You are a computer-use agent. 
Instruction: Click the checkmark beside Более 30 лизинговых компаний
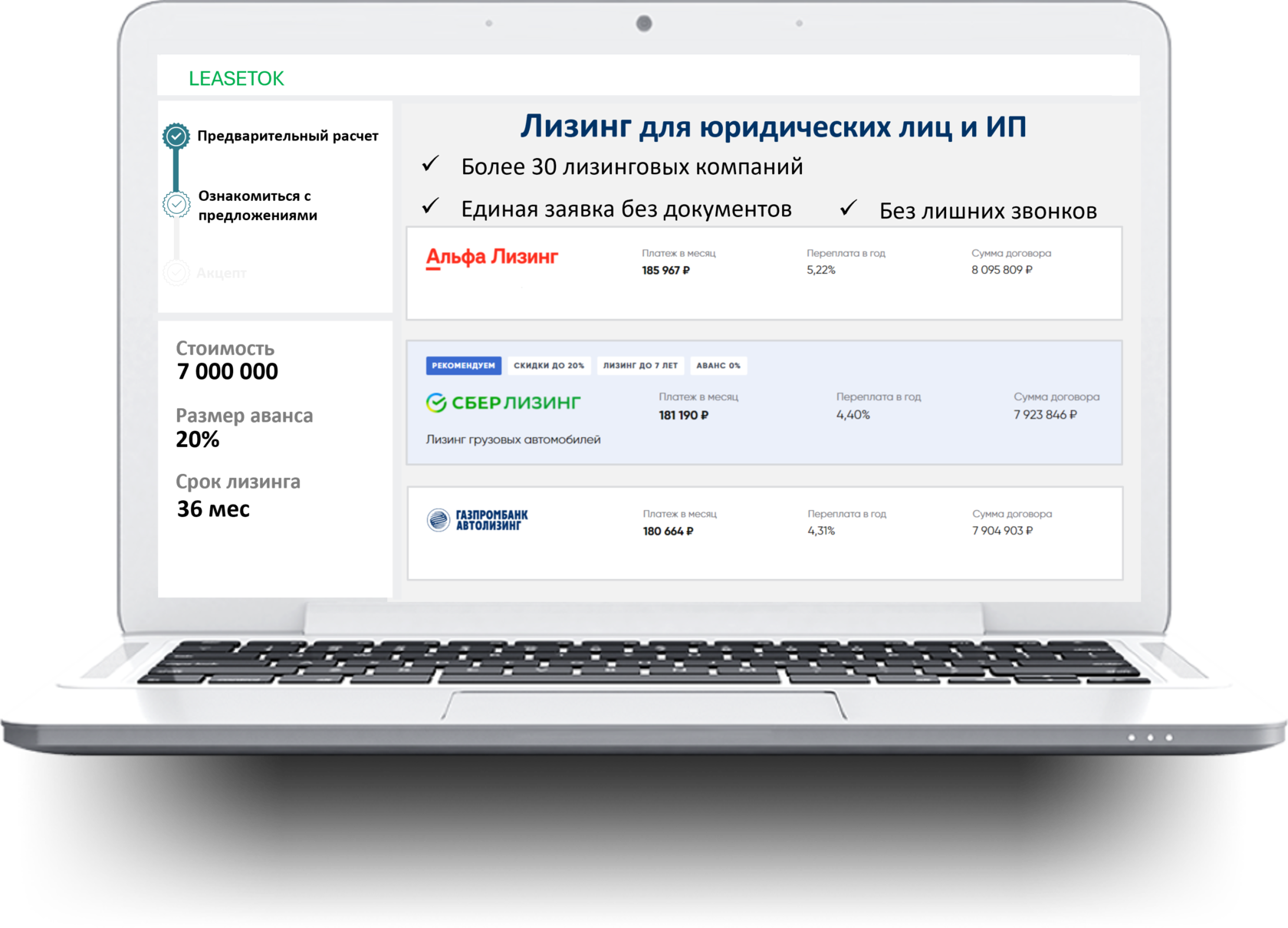click(x=431, y=164)
